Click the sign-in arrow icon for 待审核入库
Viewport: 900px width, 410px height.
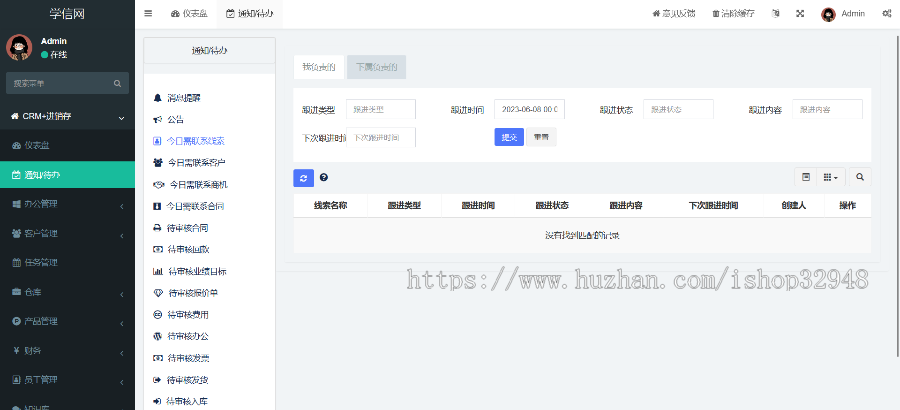click(x=157, y=401)
